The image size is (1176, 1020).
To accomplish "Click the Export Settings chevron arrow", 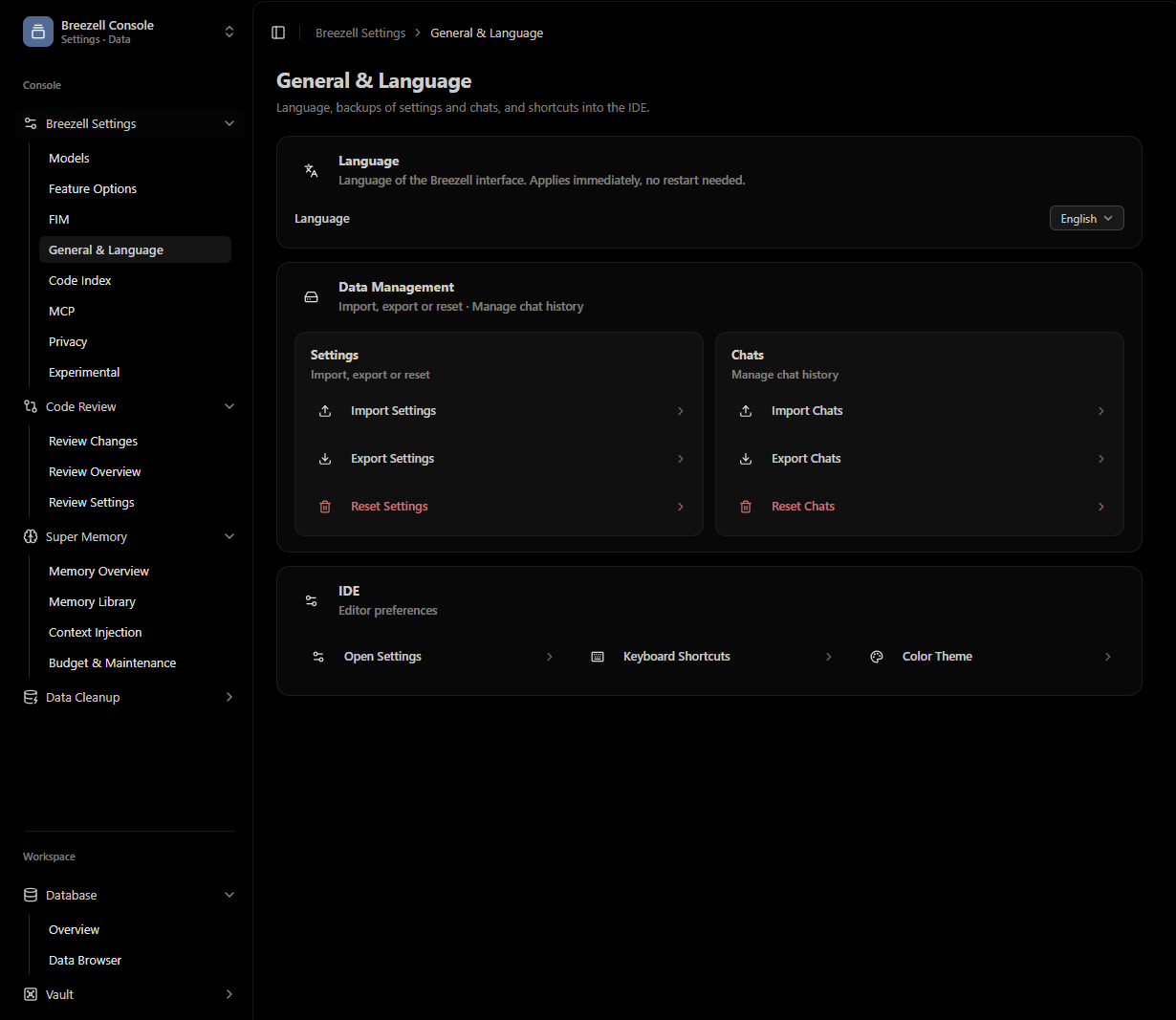I will click(681, 458).
